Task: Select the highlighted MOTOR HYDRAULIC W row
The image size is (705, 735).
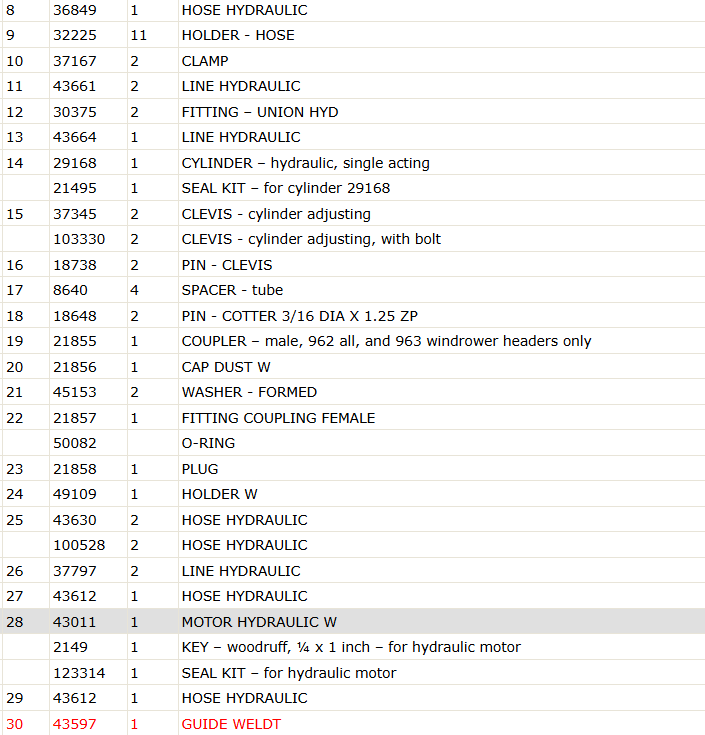Action: point(352,622)
